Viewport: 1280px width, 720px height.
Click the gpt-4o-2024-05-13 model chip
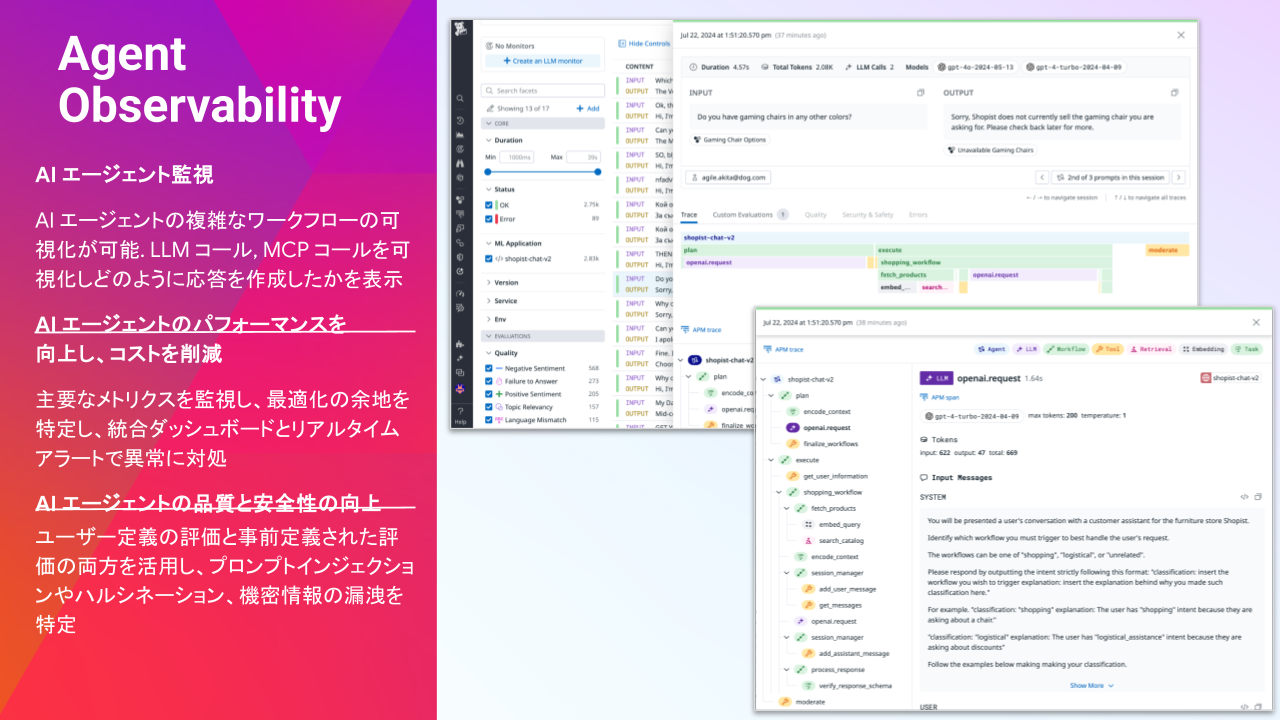click(x=976, y=67)
